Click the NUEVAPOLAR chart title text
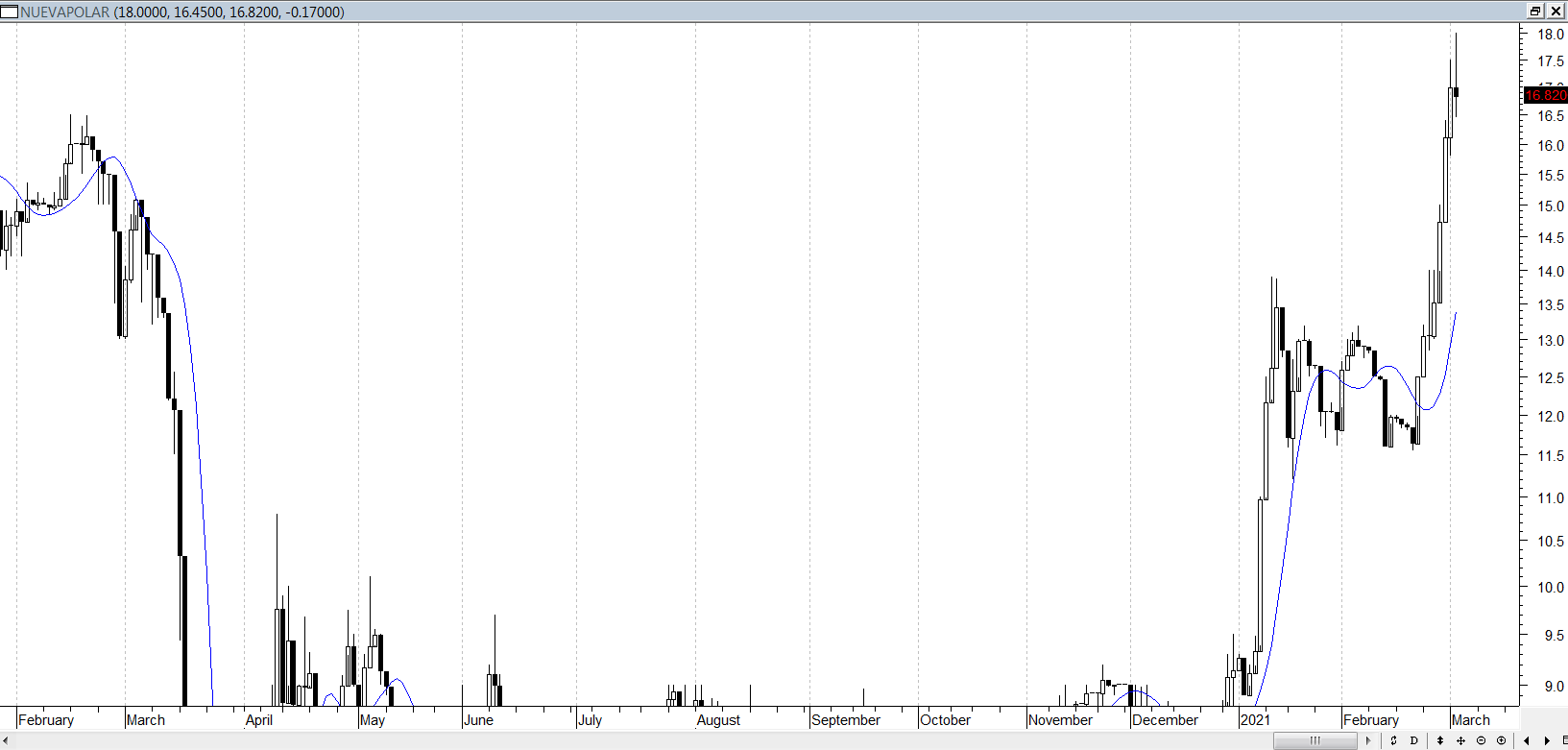 [65, 12]
